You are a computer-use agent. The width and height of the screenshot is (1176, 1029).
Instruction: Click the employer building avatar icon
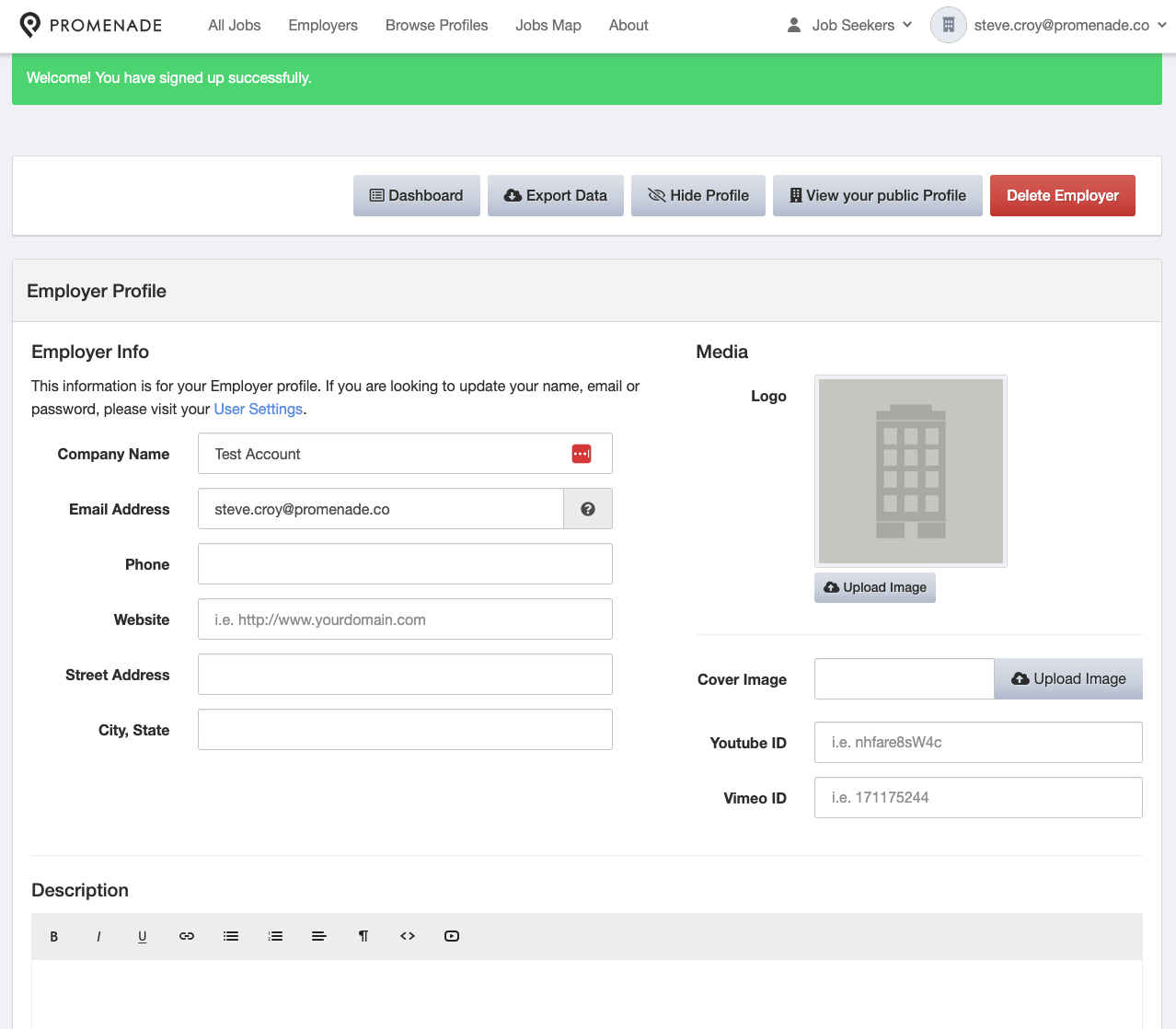949,25
